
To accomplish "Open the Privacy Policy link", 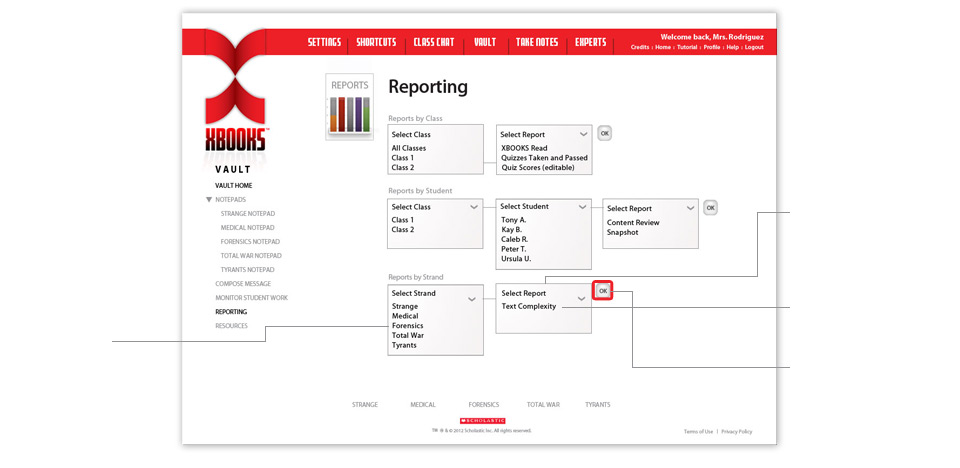I will pyautogui.click(x=736, y=431).
